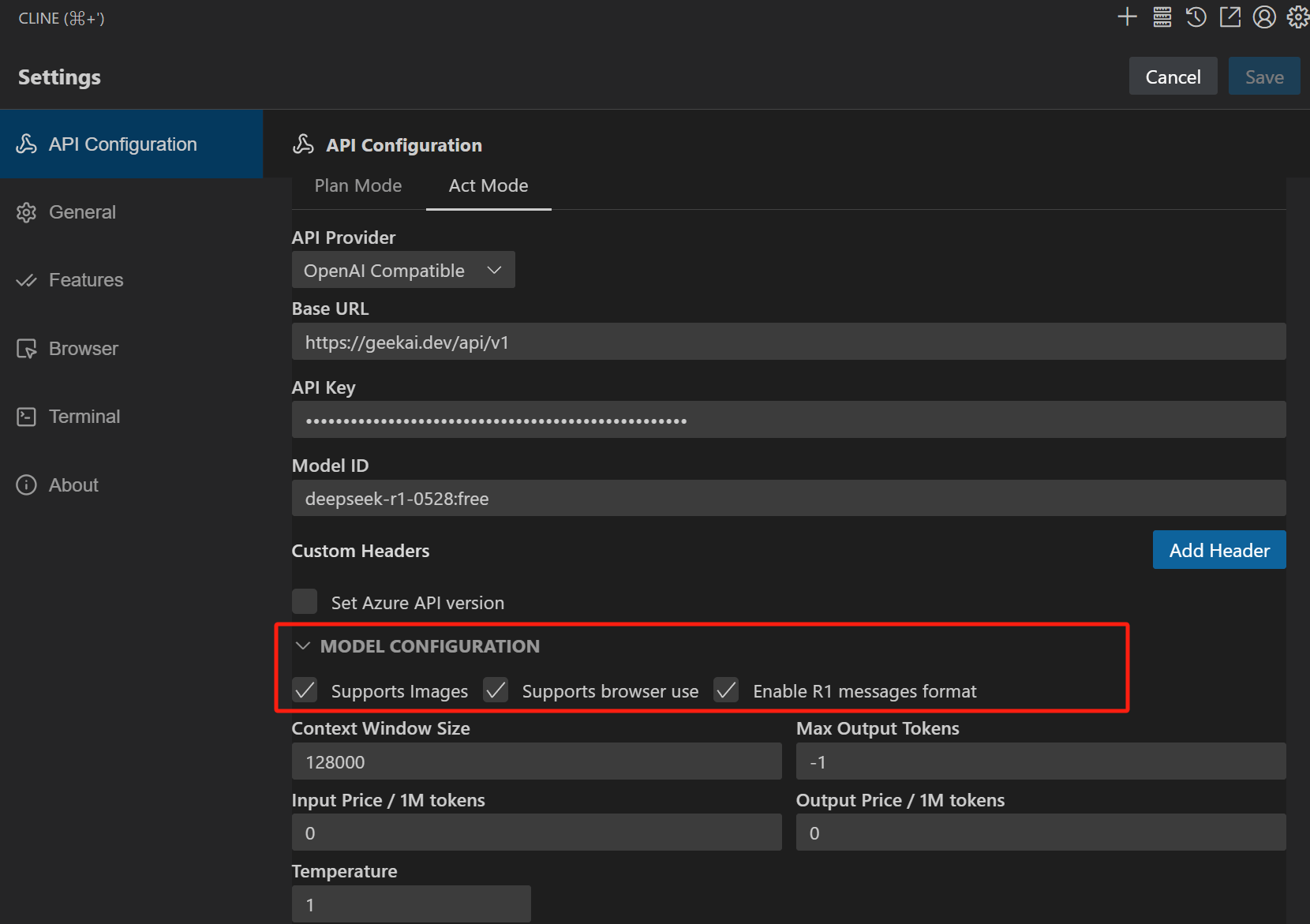Focus the Context Window Size field

(537, 761)
